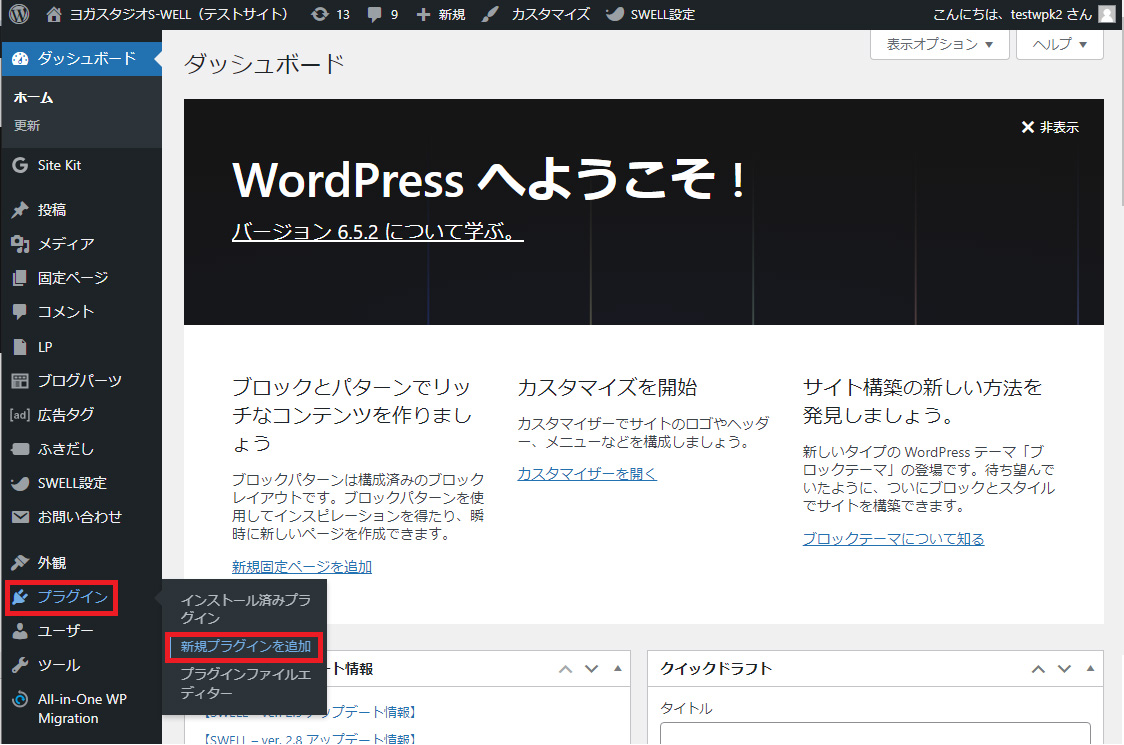Open the ヘルプ dropdown
1124x745 pixels.
(1059, 44)
